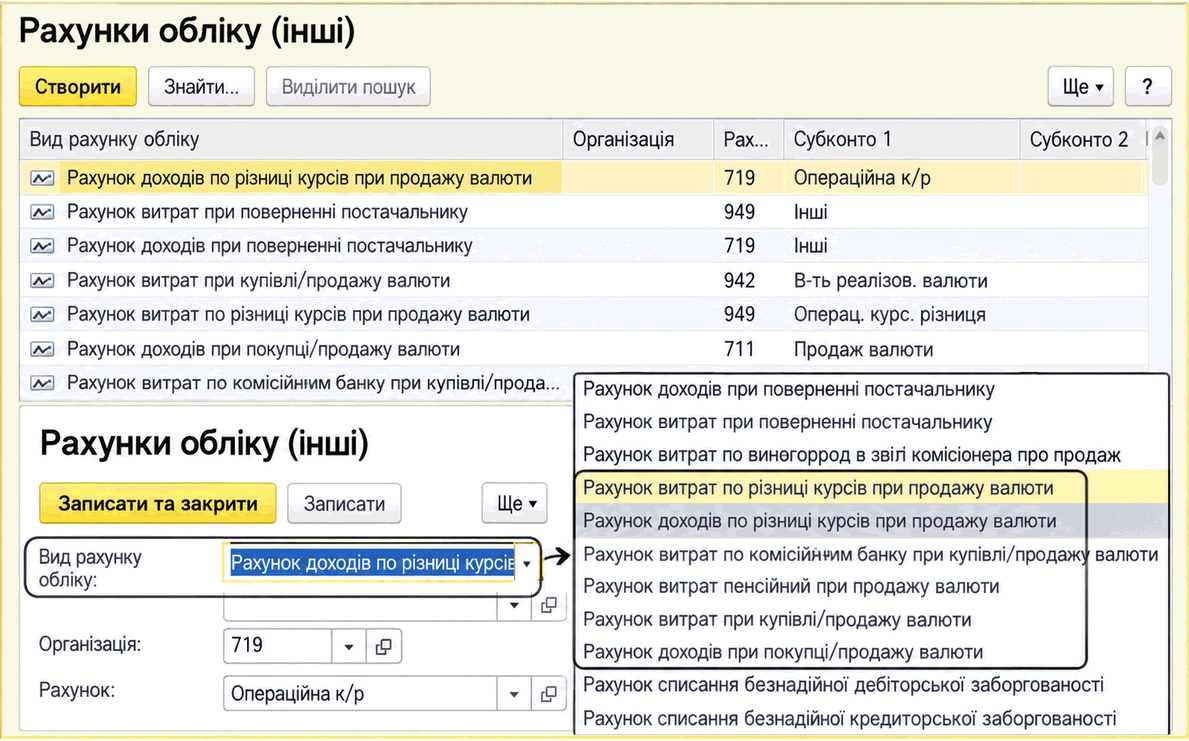Image resolution: width=1189 pixels, height=741 pixels.
Task: Click the icon of the highlighted table row with account 719 Операційна к/р
Action: point(42,178)
